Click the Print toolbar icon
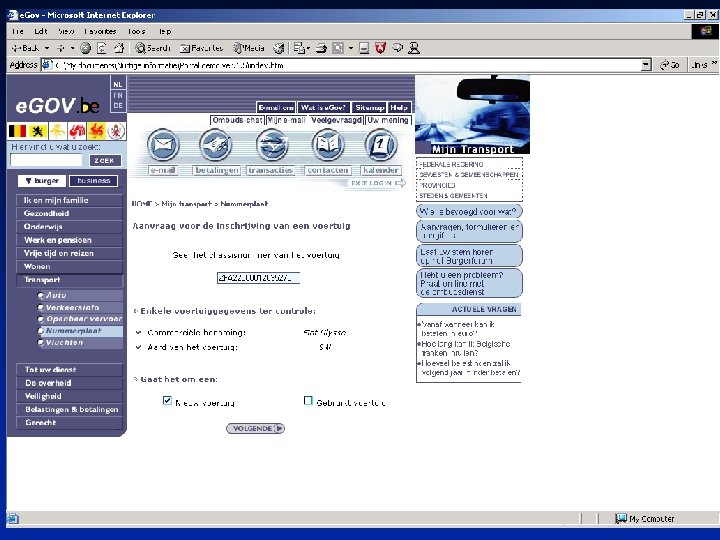 321,48
